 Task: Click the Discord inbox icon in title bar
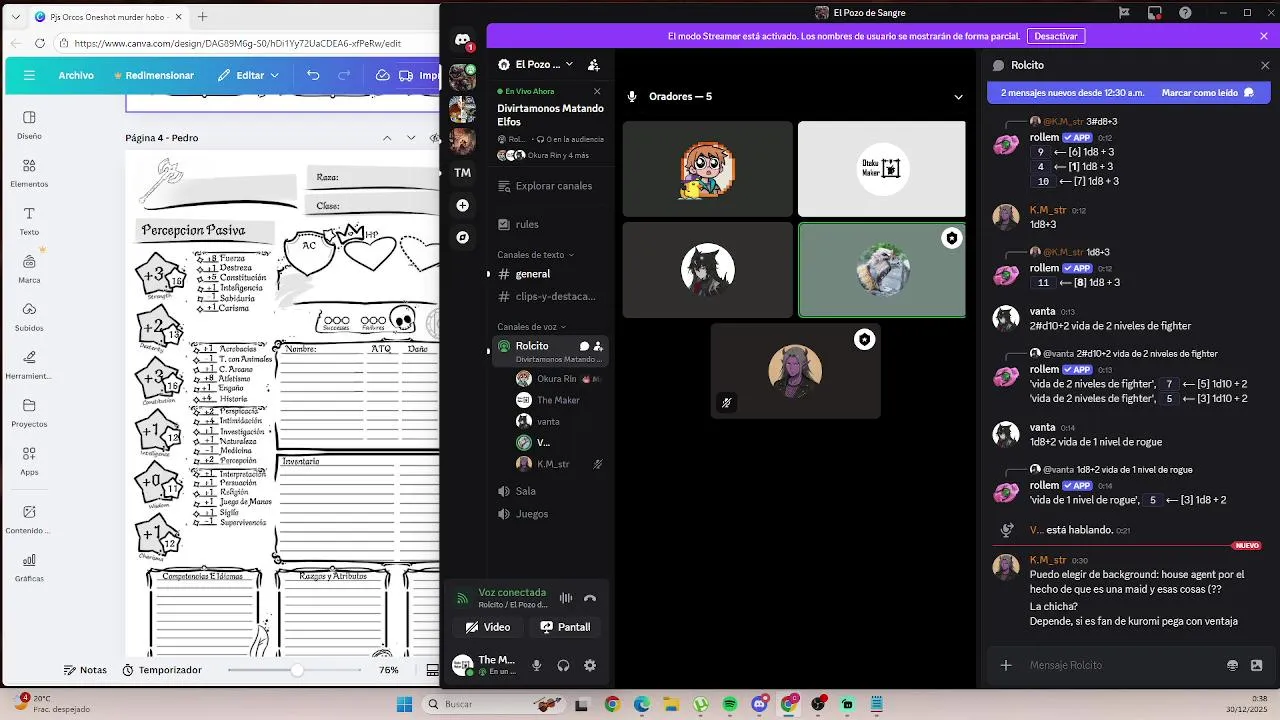coord(1155,13)
